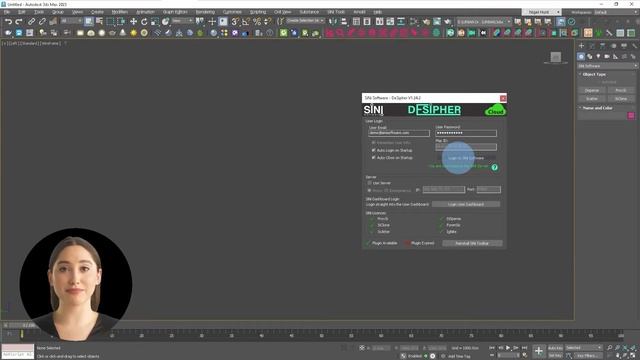Open the Selected key filter dropdown
The height and width of the screenshot is (360, 640).
click(x=583, y=348)
